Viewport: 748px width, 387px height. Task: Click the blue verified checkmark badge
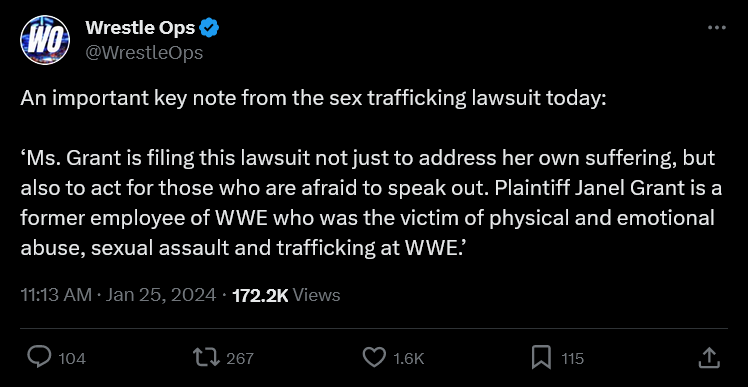coord(209,29)
